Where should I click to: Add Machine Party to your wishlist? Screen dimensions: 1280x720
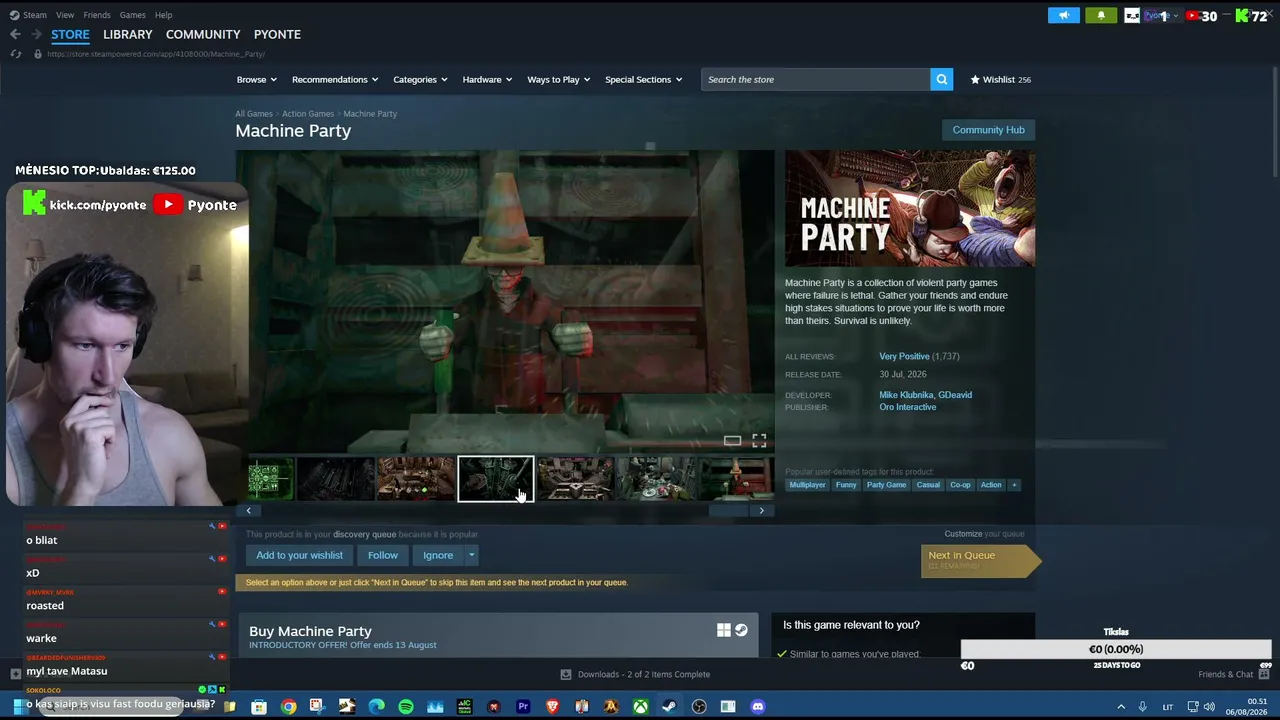point(299,555)
